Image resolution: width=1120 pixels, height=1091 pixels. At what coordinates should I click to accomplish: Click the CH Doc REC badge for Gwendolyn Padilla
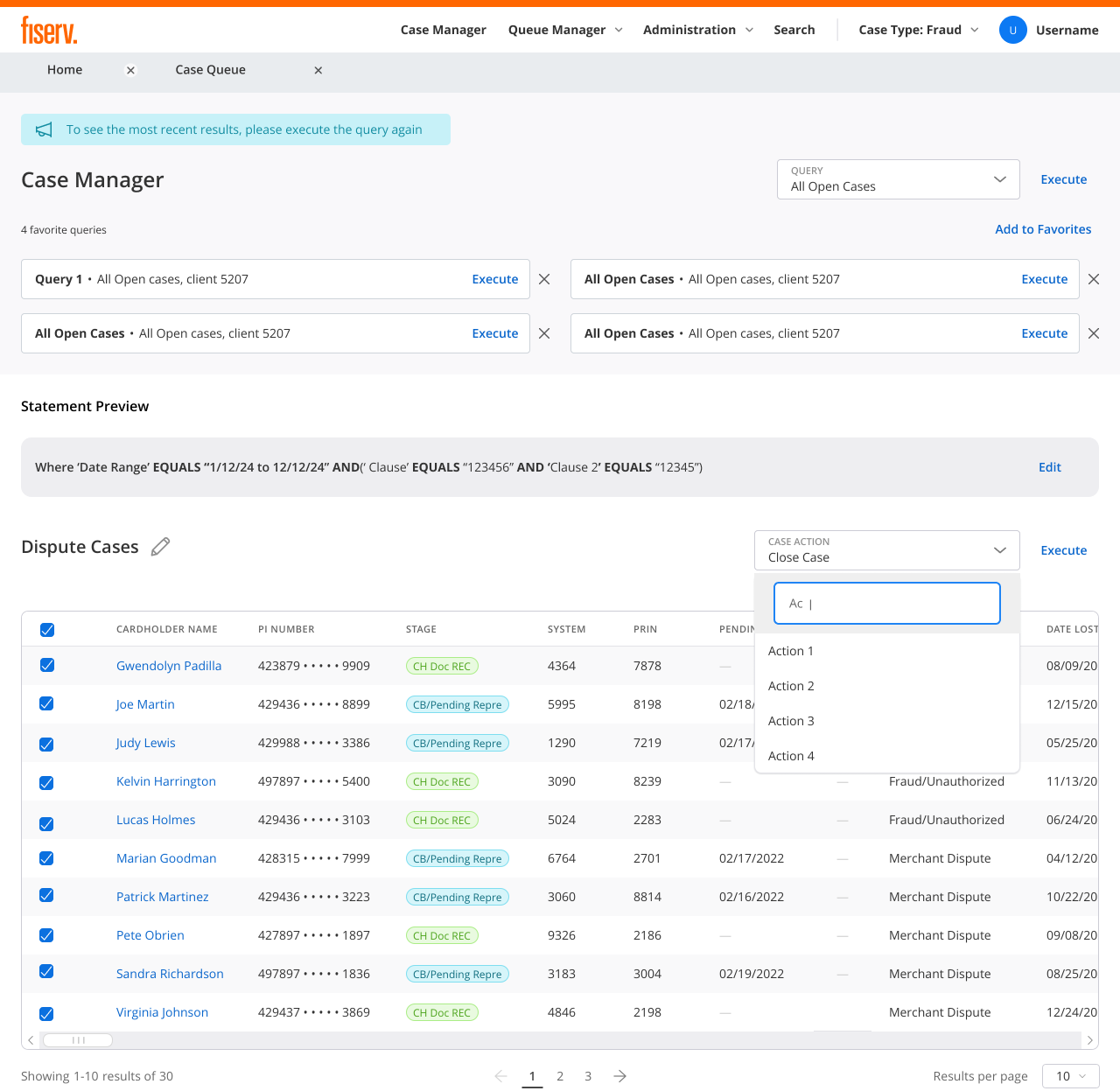pos(442,666)
